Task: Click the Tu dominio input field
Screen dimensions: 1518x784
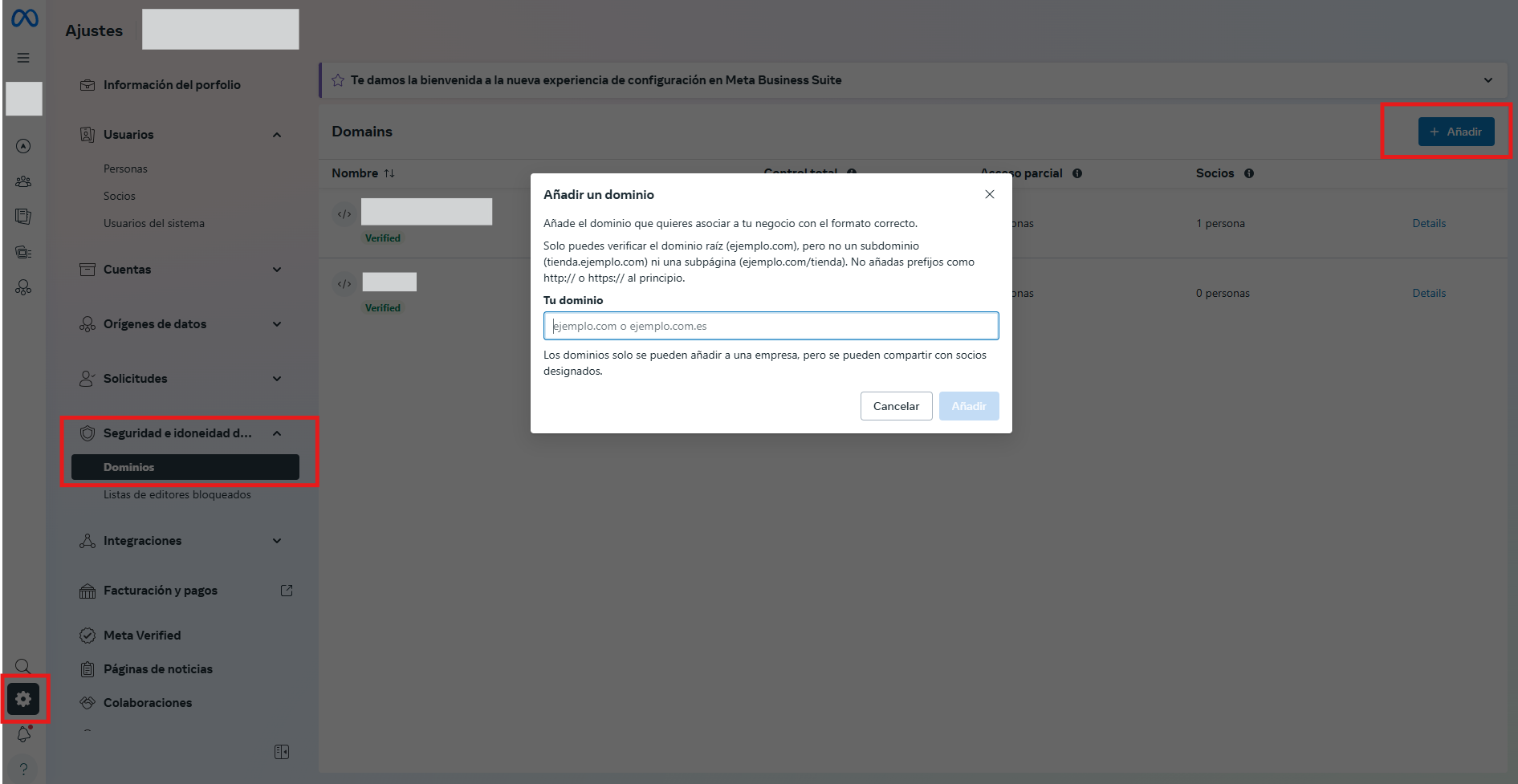Action: [x=771, y=326]
